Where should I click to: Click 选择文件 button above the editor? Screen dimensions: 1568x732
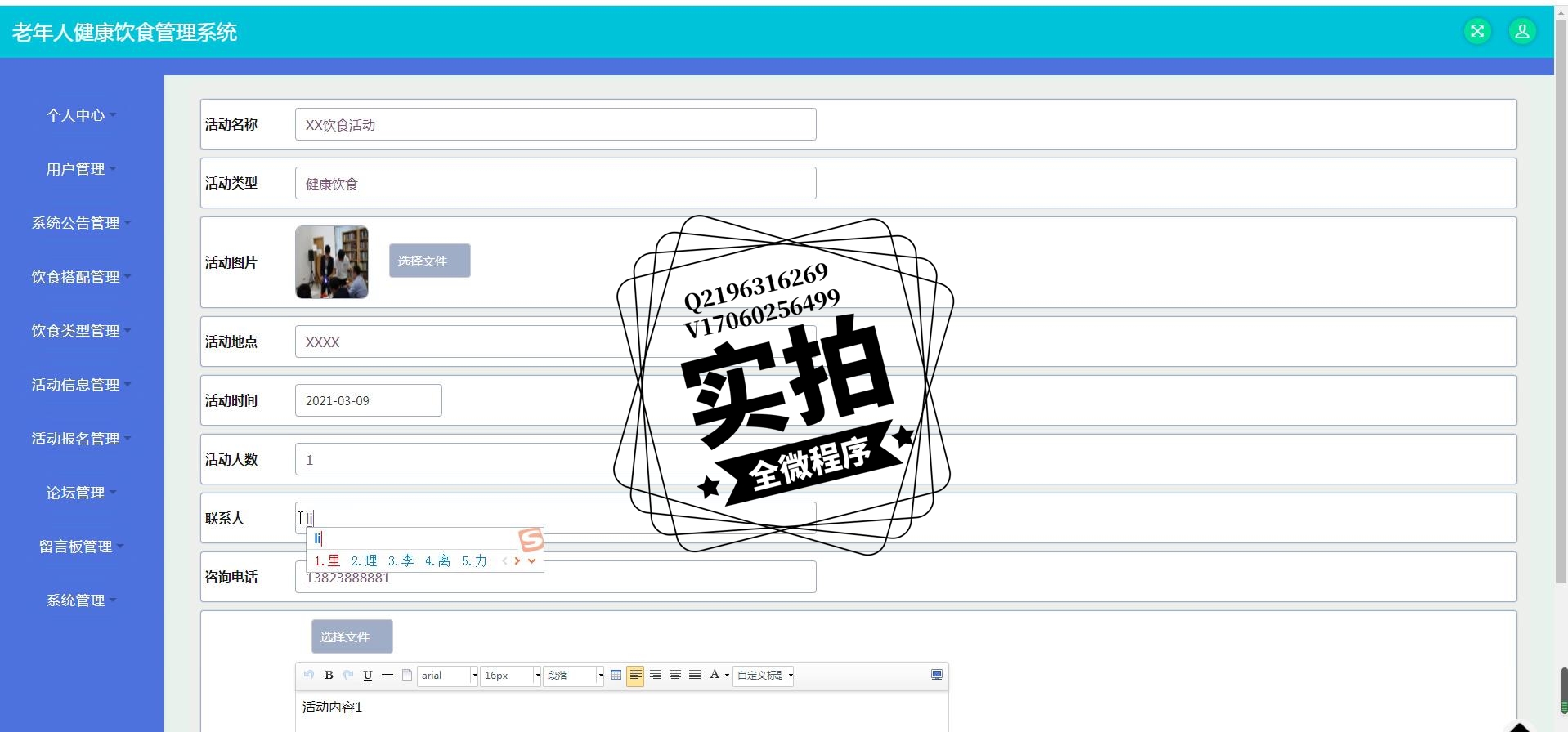click(x=352, y=636)
